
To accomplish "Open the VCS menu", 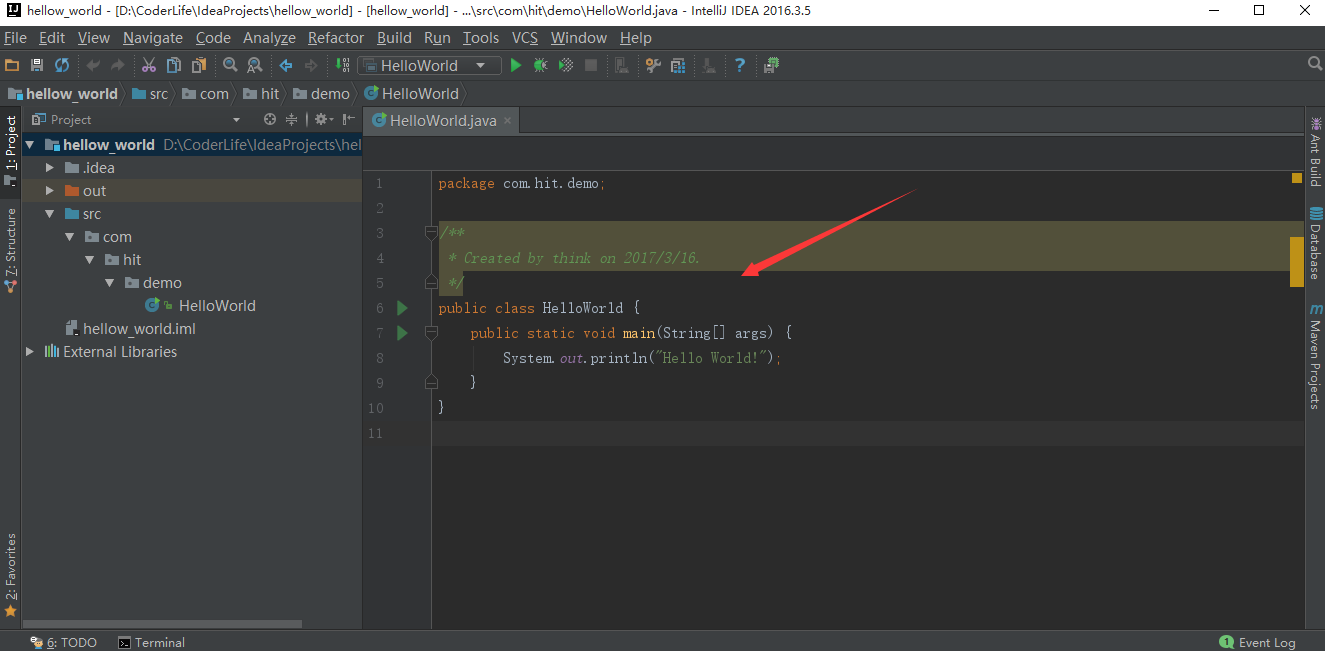I will pos(525,38).
